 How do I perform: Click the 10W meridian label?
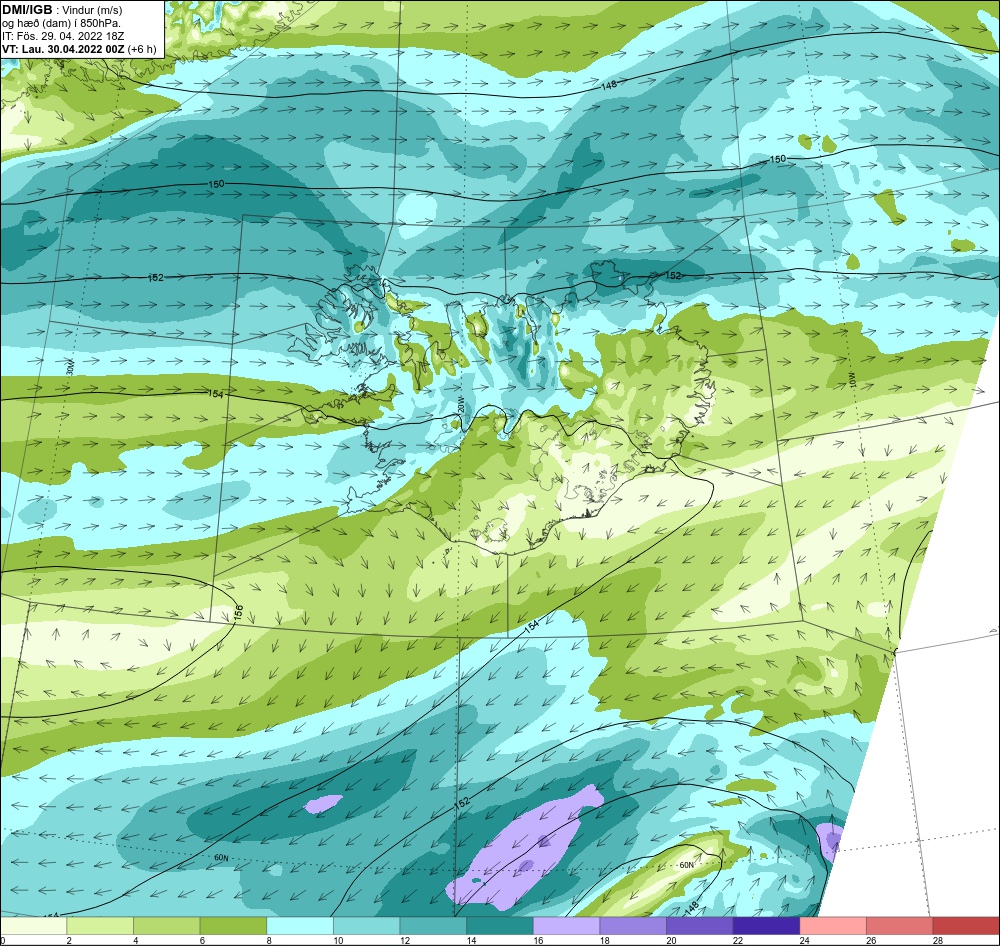point(854,379)
